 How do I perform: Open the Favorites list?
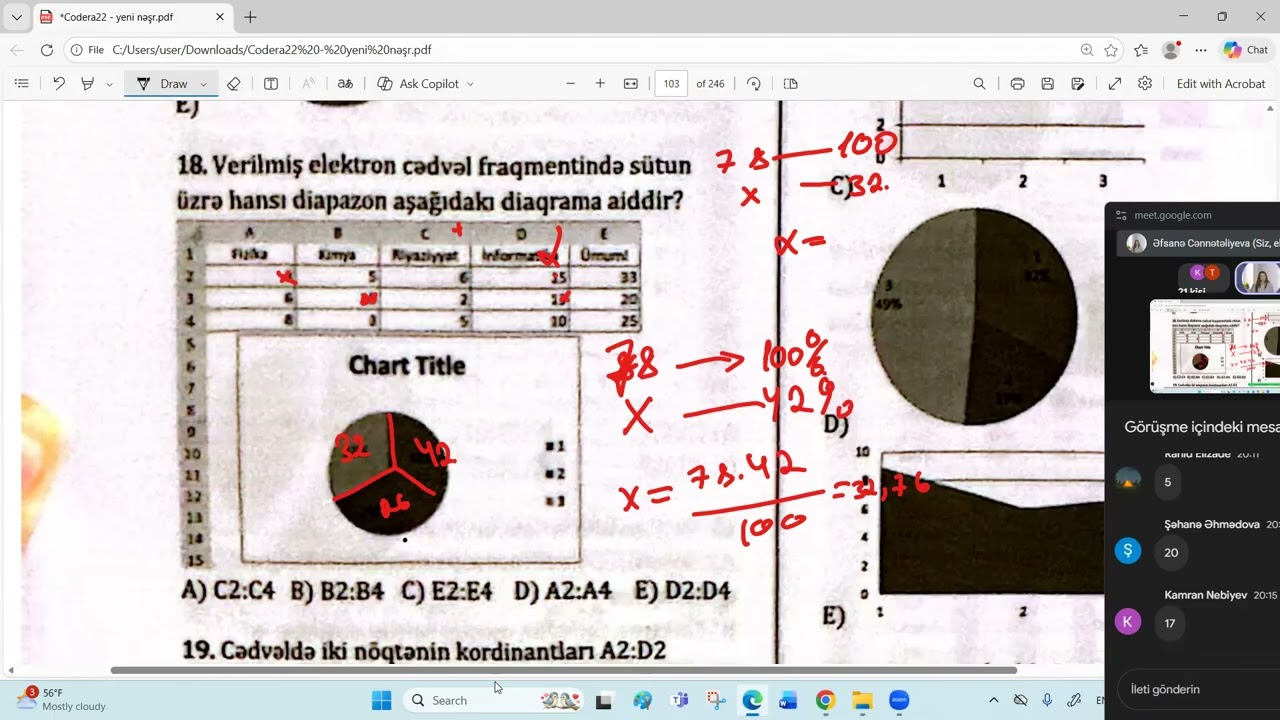[x=1141, y=50]
